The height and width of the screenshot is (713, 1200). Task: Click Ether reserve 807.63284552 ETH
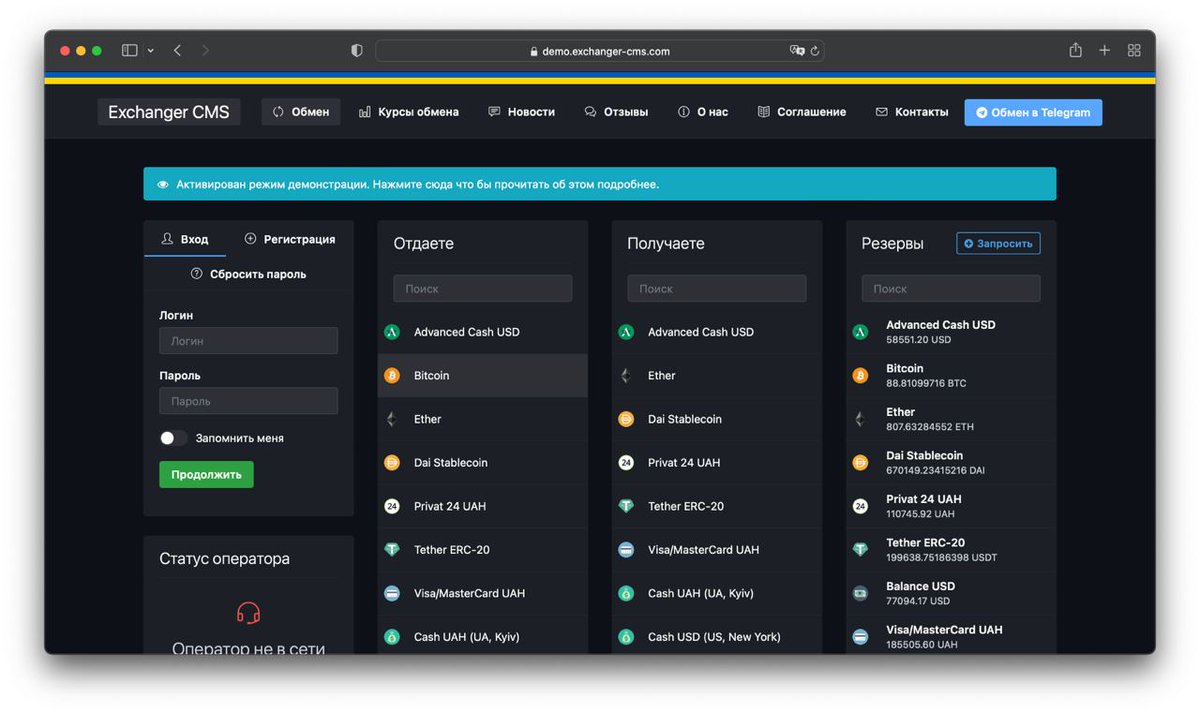tap(950, 419)
